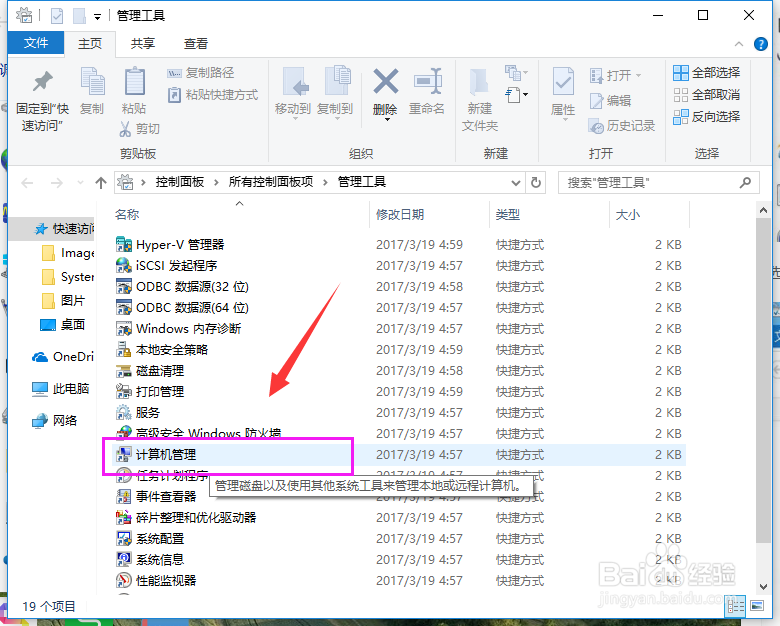This screenshot has width=780, height=626.
Task: Select ODBC Data Sources 32-bit item
Action: point(182,287)
